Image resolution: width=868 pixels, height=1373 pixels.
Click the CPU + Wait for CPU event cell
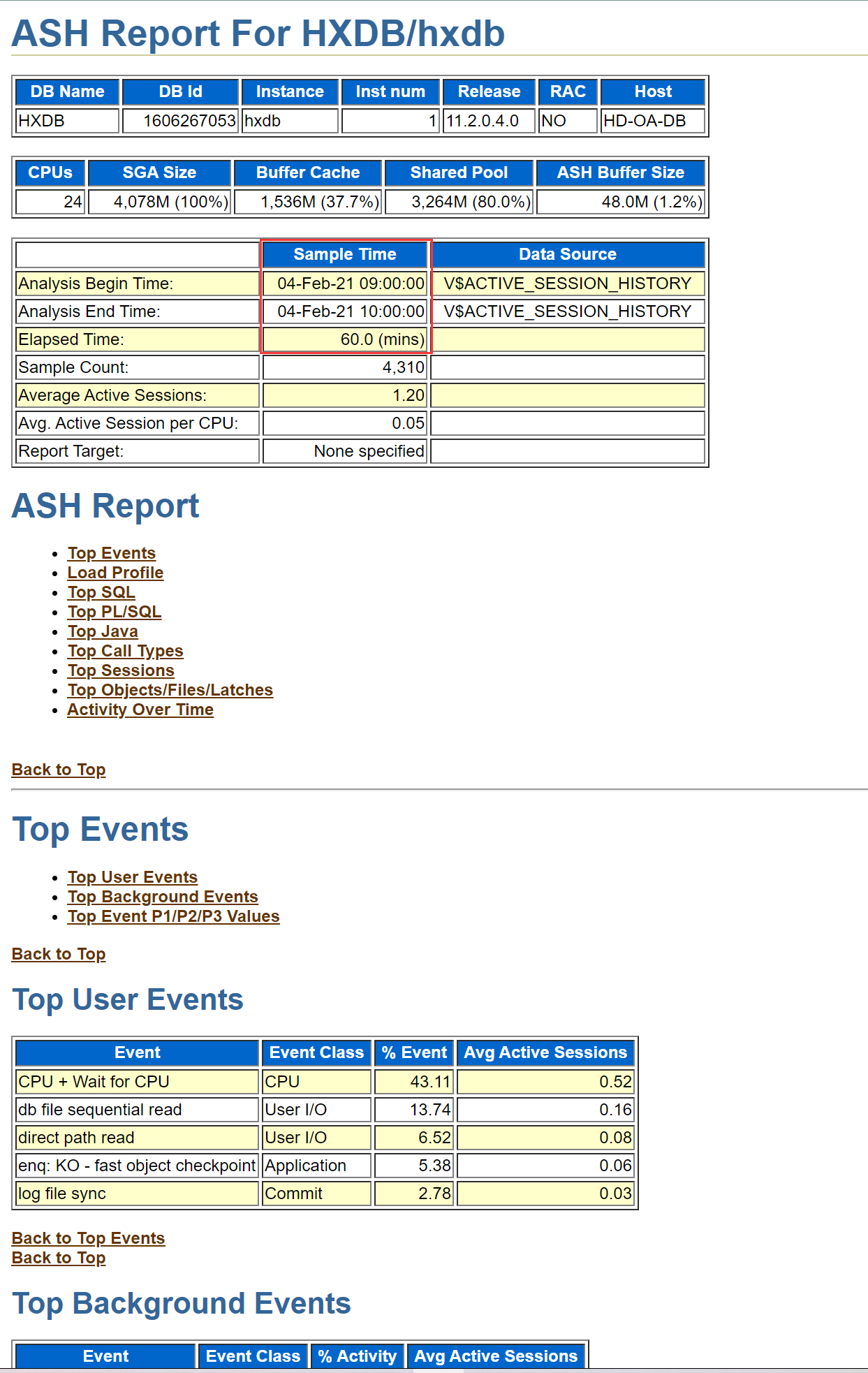point(137,1082)
